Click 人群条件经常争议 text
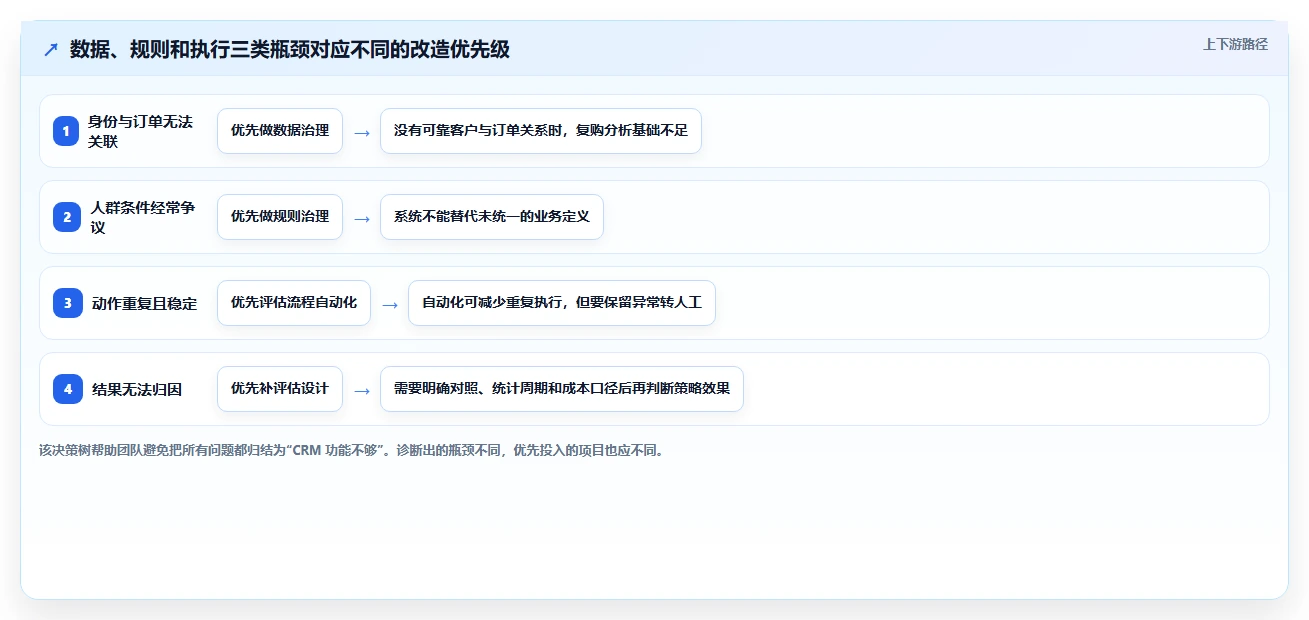 143,217
